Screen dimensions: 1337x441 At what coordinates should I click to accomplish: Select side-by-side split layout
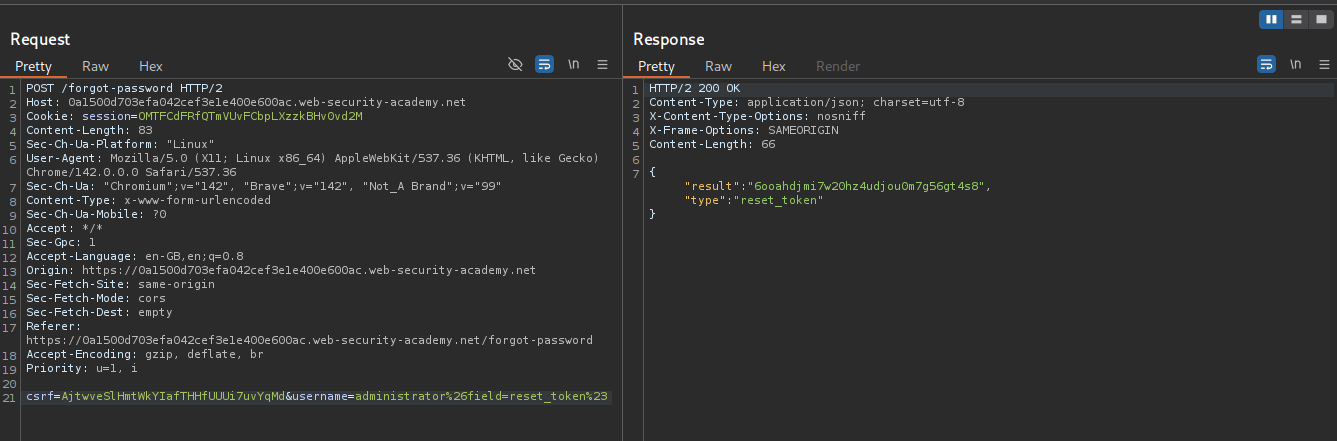1271,19
